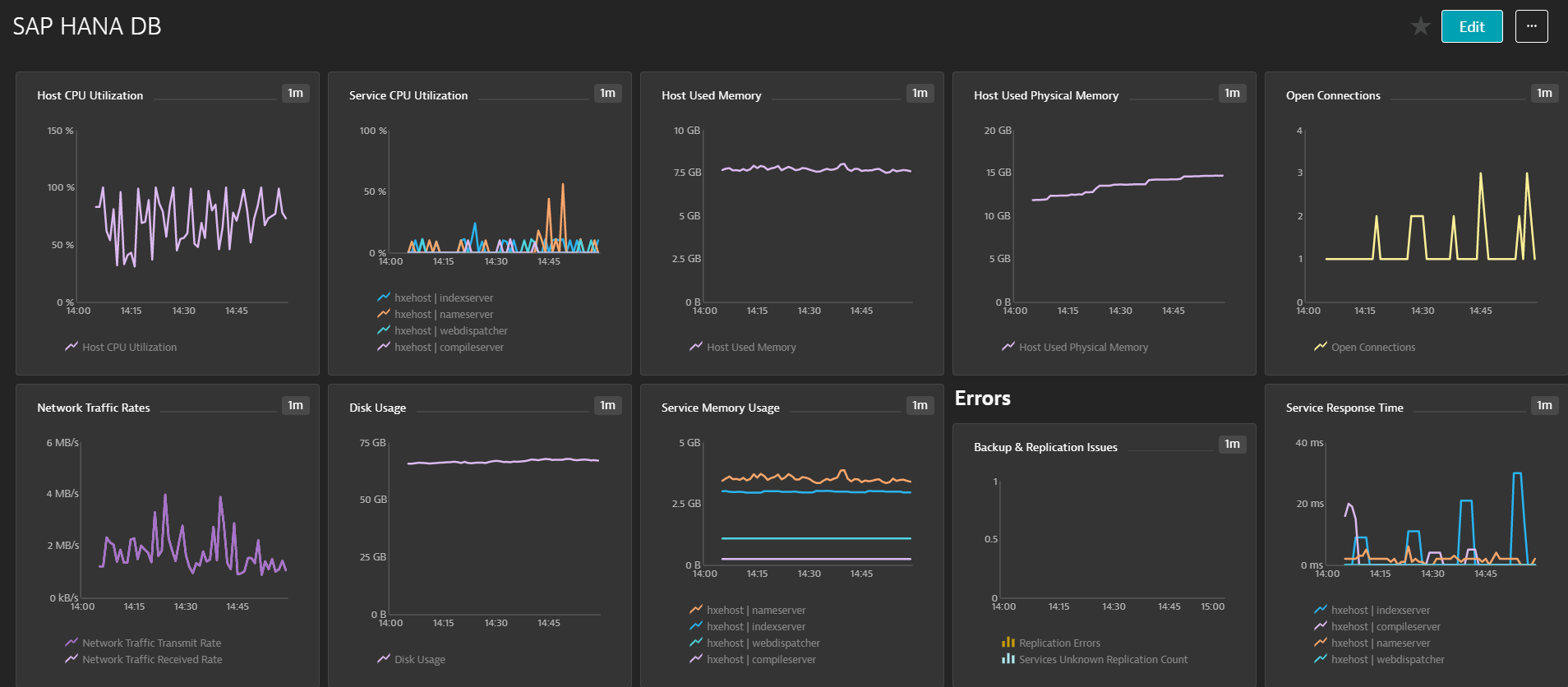Open the Service CPU Utilization tile title
The image size is (1568, 687).
point(408,95)
